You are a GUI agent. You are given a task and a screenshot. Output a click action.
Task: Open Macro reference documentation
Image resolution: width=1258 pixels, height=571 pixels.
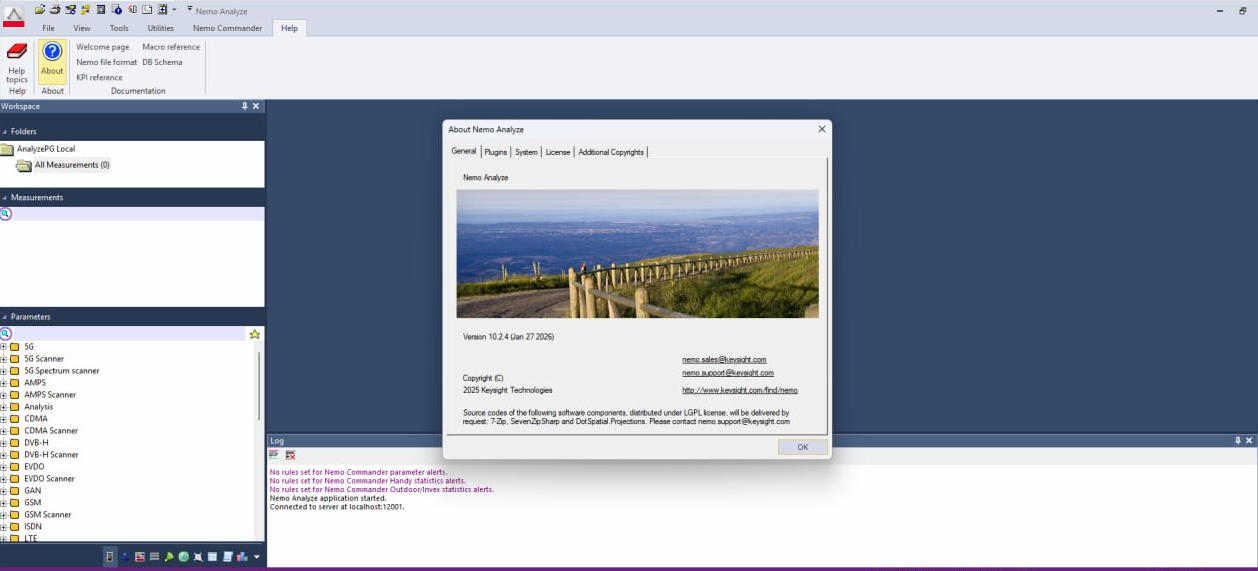(x=171, y=47)
